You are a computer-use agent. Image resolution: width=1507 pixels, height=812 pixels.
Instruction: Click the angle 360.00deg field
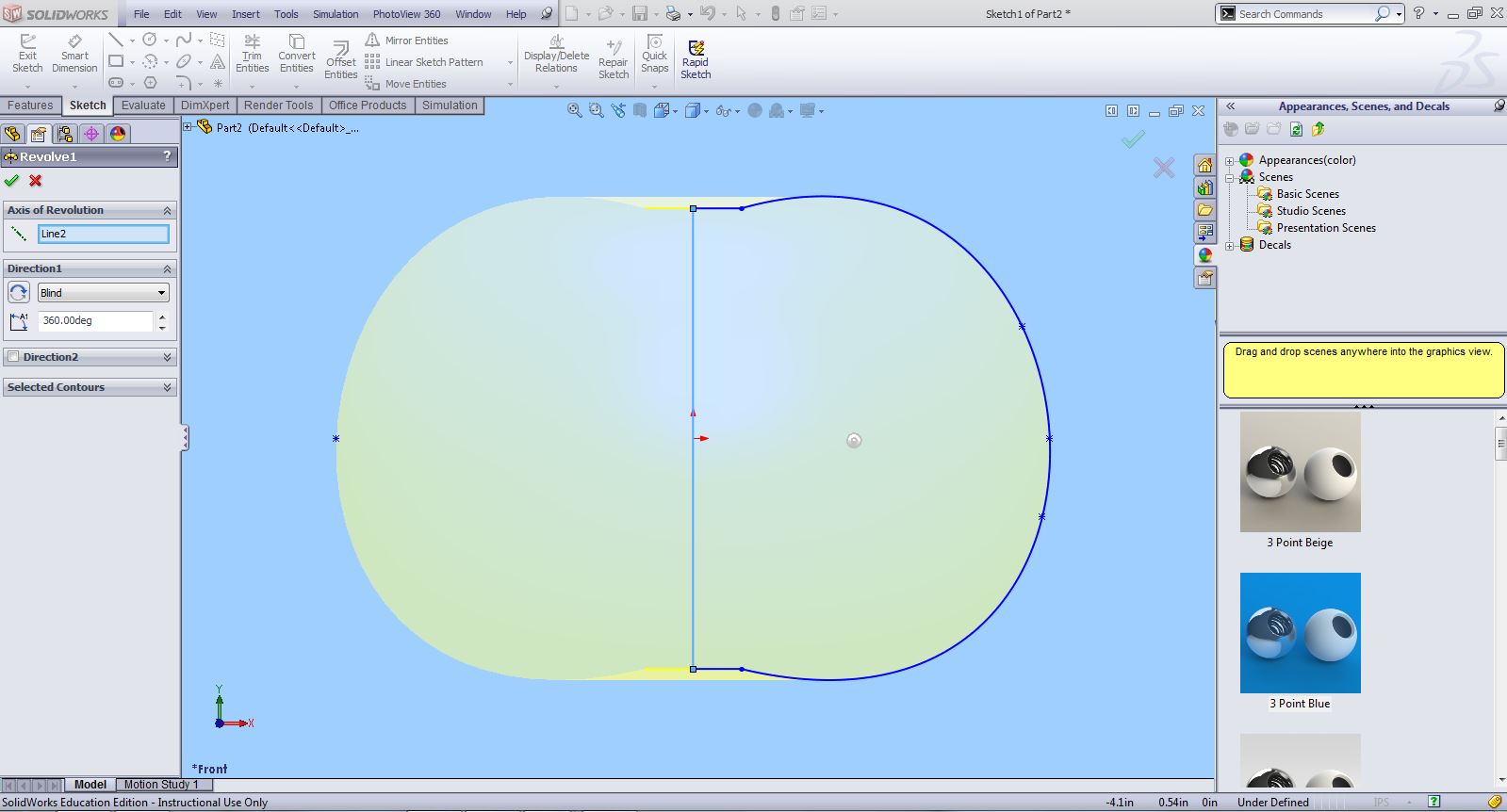(95, 321)
